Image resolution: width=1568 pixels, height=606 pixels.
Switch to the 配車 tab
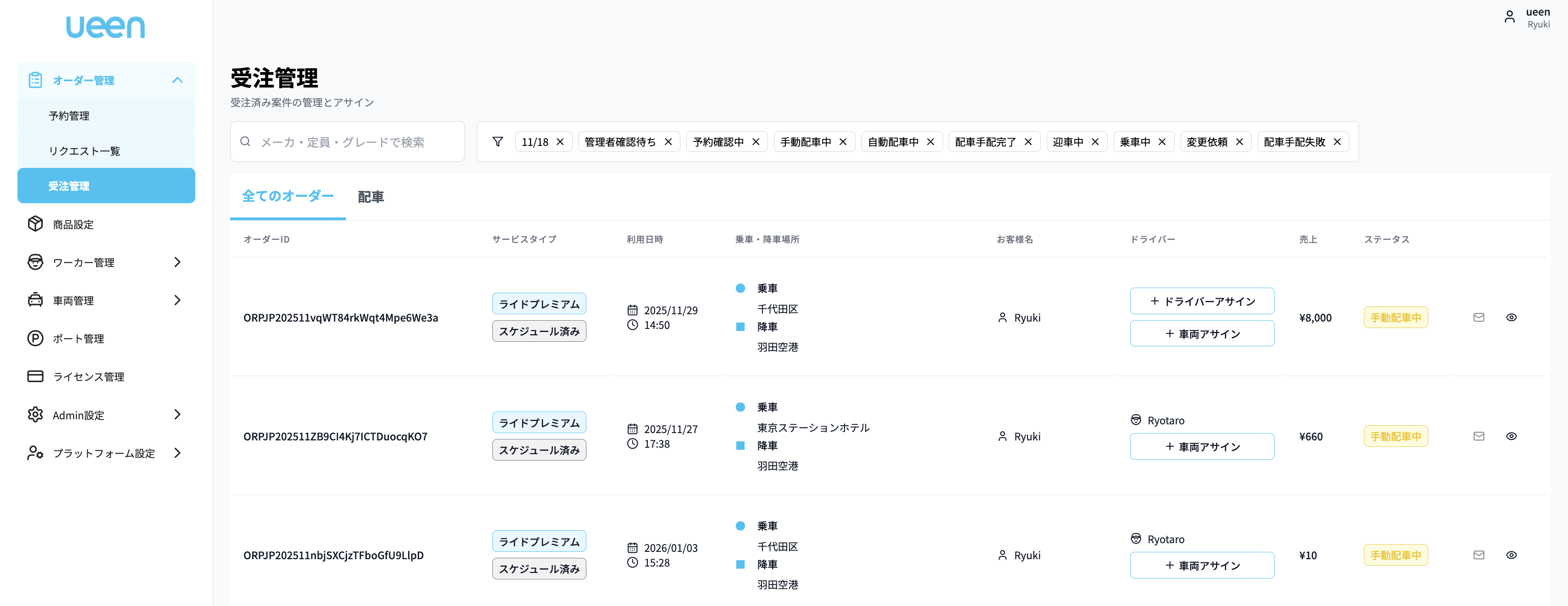click(371, 197)
